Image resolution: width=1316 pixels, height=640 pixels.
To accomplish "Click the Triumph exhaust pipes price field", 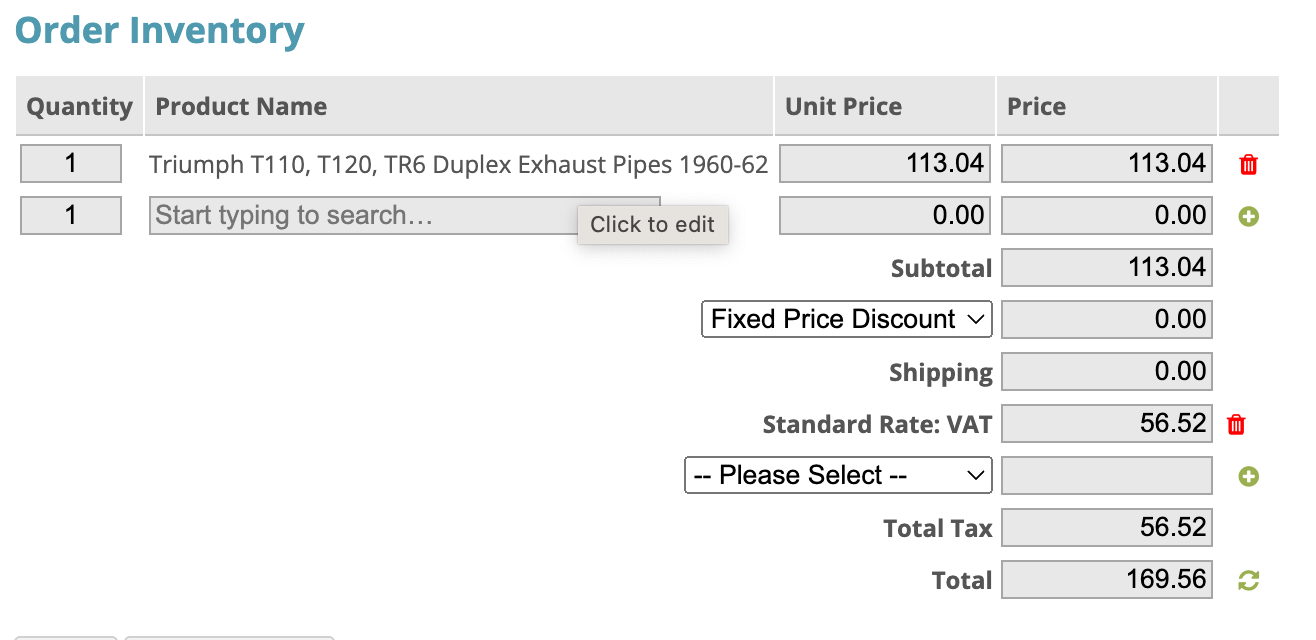I will click(1106, 164).
